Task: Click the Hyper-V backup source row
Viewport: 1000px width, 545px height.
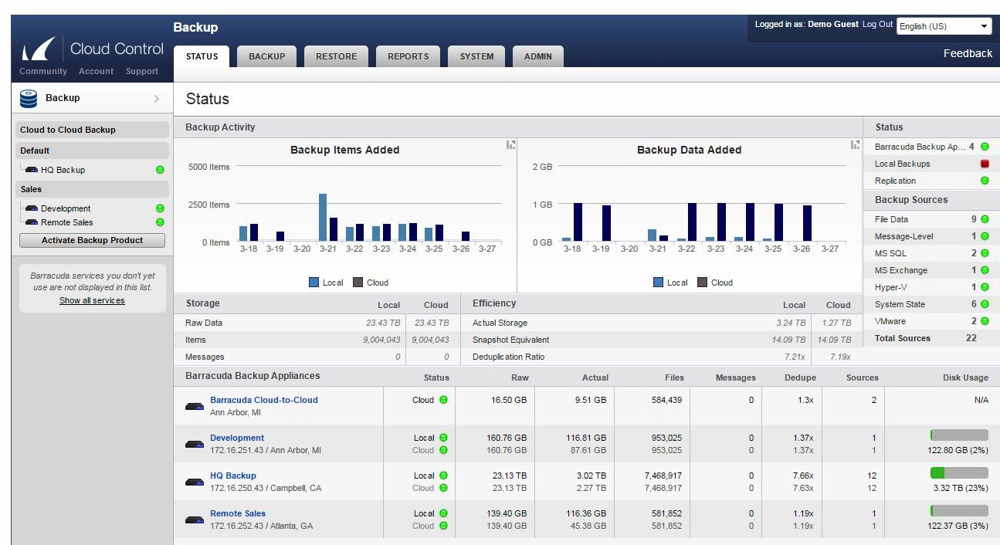Action: pos(931,287)
